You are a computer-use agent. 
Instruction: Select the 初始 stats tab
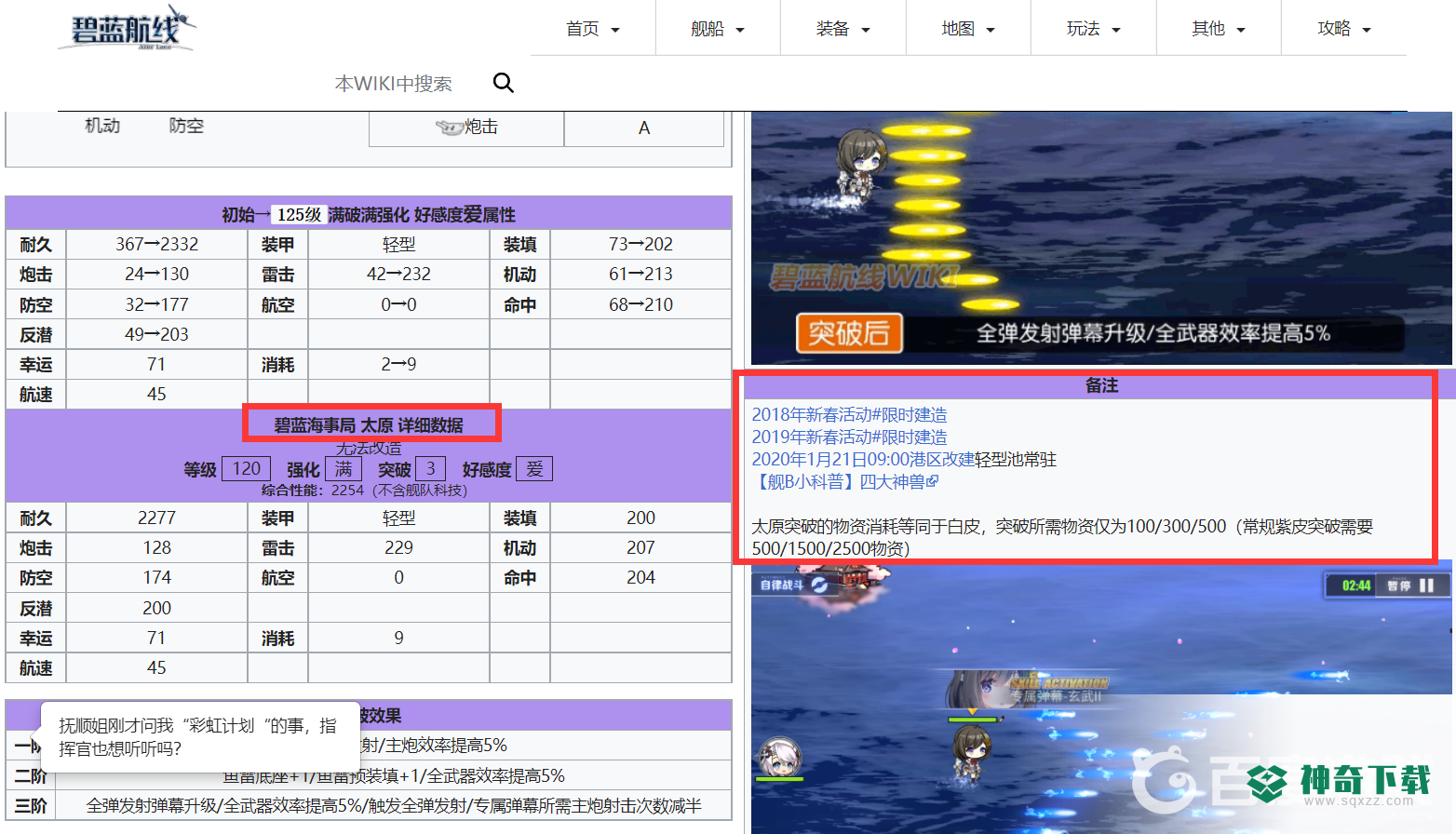coord(238,215)
